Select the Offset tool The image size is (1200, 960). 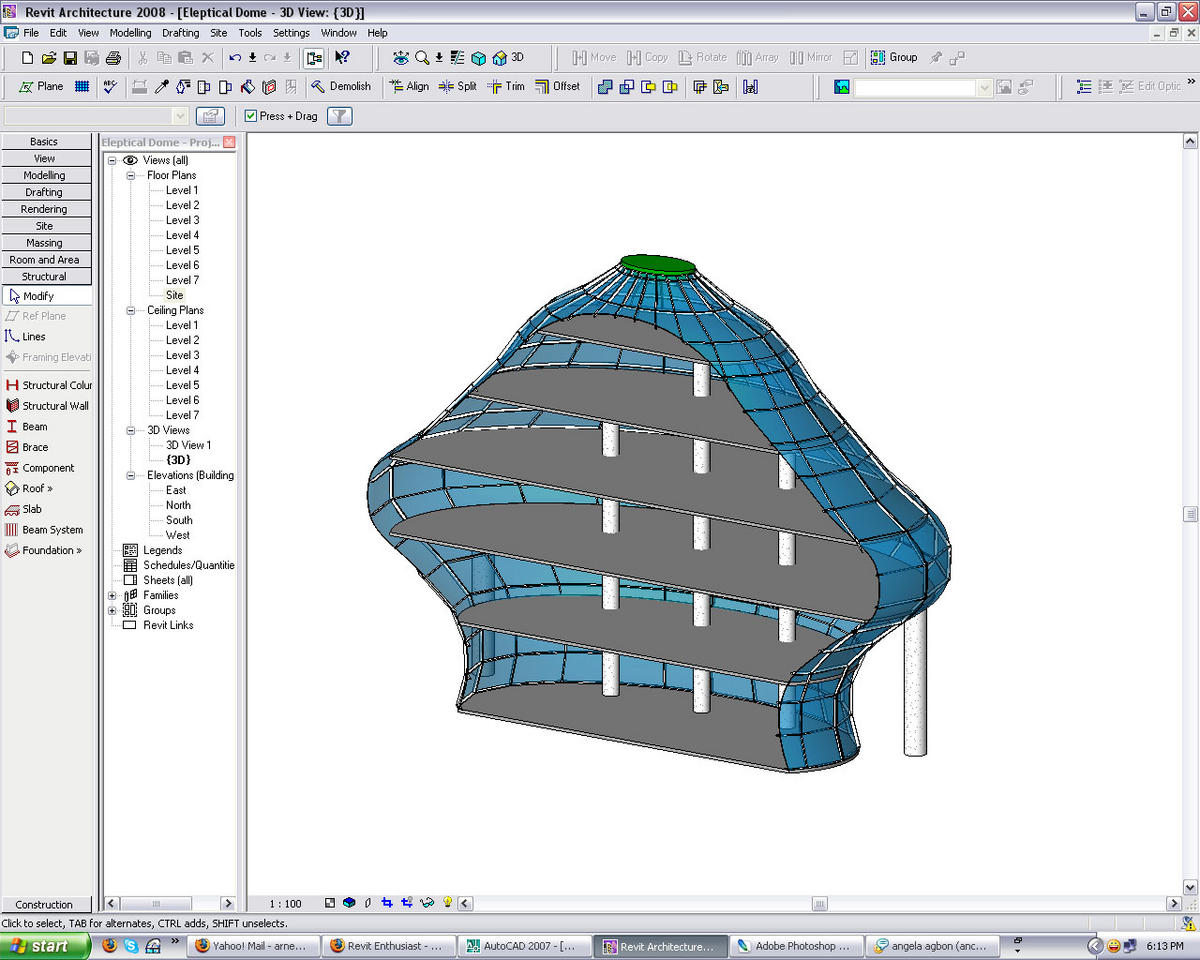(x=557, y=87)
